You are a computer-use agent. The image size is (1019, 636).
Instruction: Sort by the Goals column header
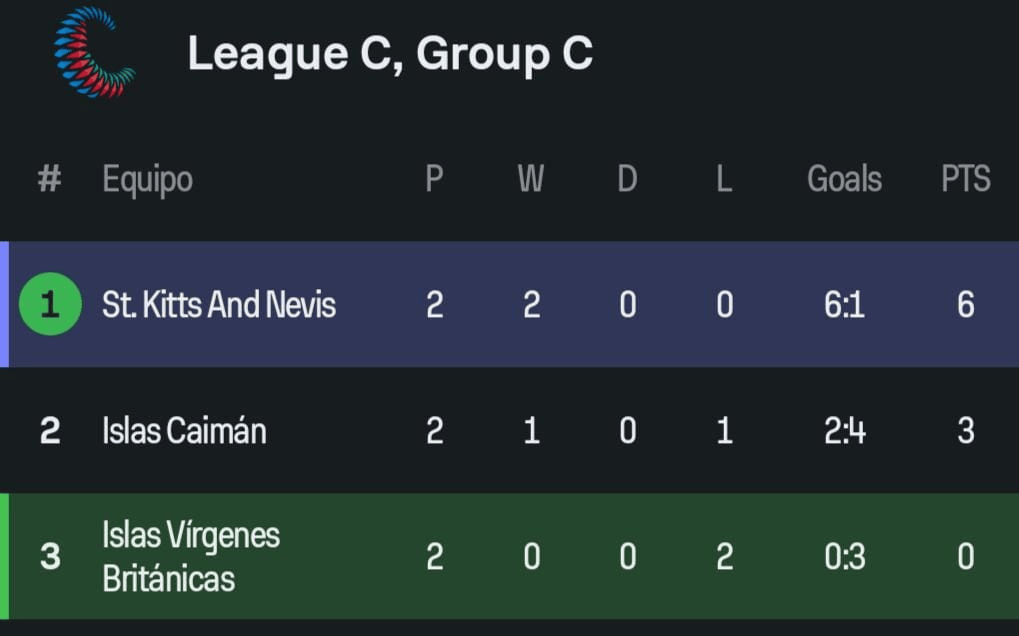point(844,180)
